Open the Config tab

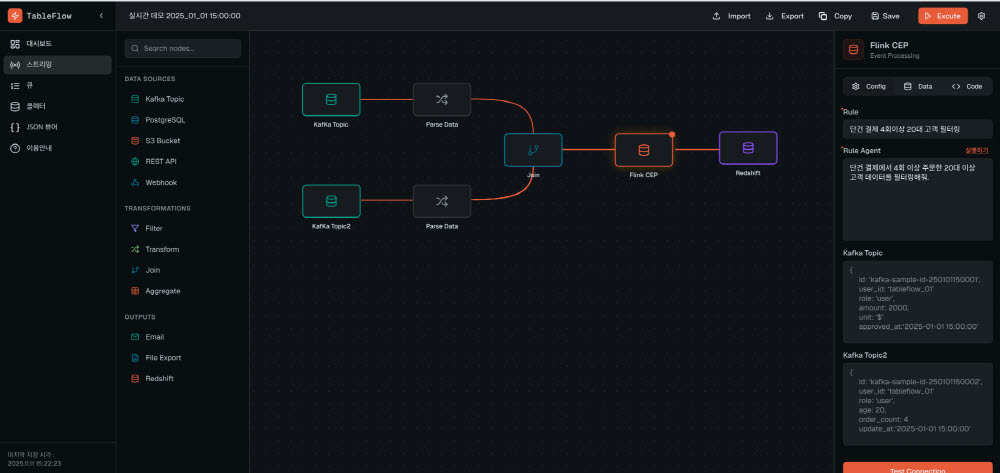pos(868,87)
